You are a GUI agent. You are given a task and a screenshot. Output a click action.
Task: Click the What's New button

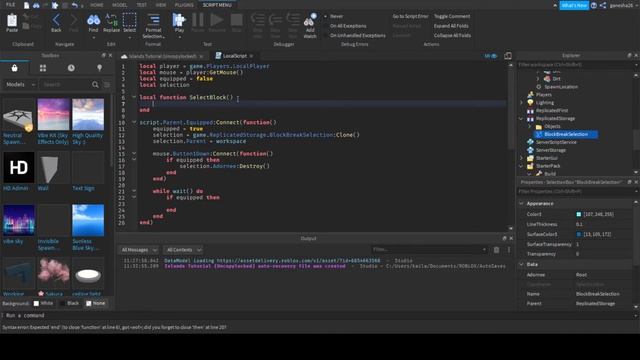tap(573, 5)
